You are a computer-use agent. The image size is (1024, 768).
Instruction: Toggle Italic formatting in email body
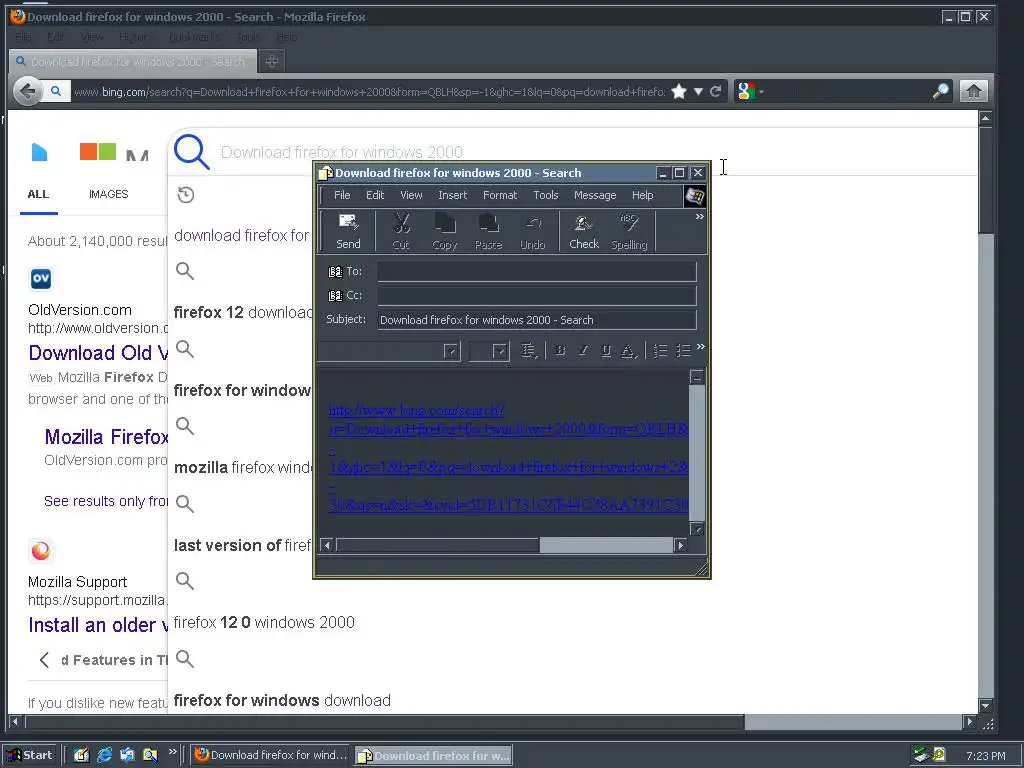coord(583,351)
